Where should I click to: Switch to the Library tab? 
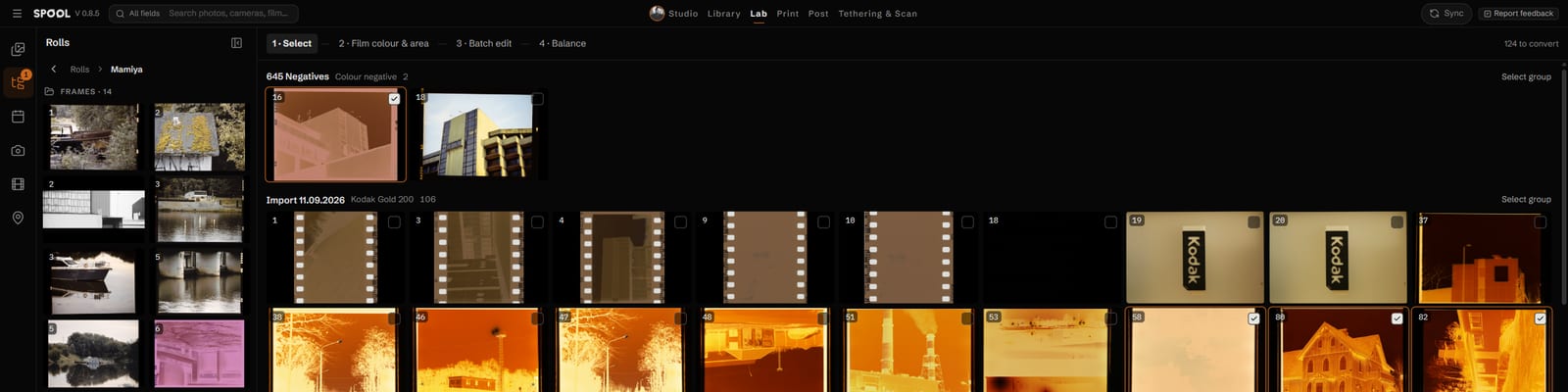724,14
